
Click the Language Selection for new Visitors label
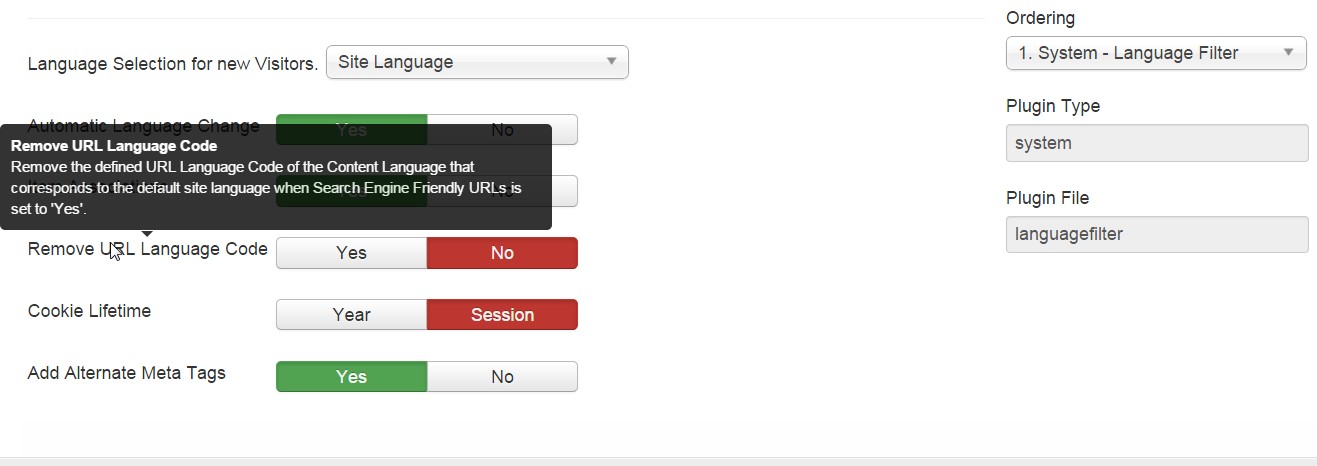pos(173,64)
